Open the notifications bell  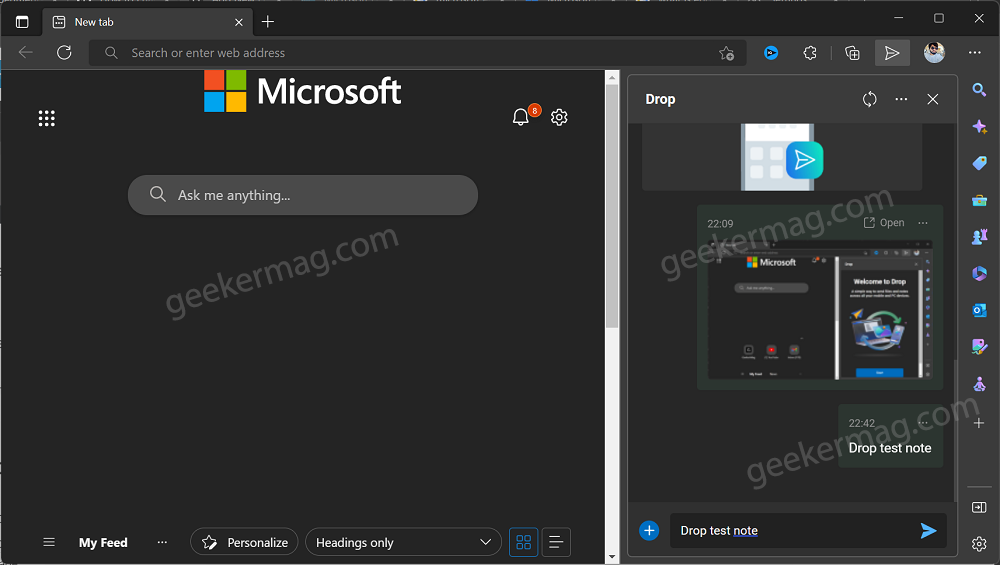point(521,117)
